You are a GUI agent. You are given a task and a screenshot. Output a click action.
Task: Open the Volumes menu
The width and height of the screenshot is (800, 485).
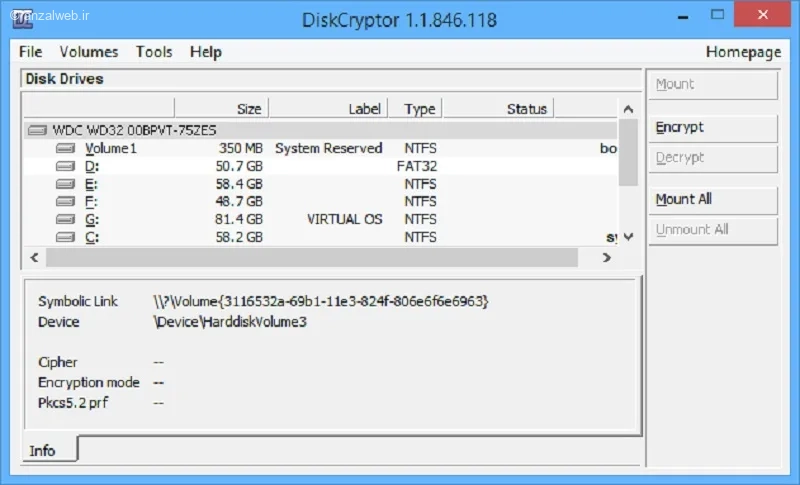pyautogui.click(x=89, y=52)
